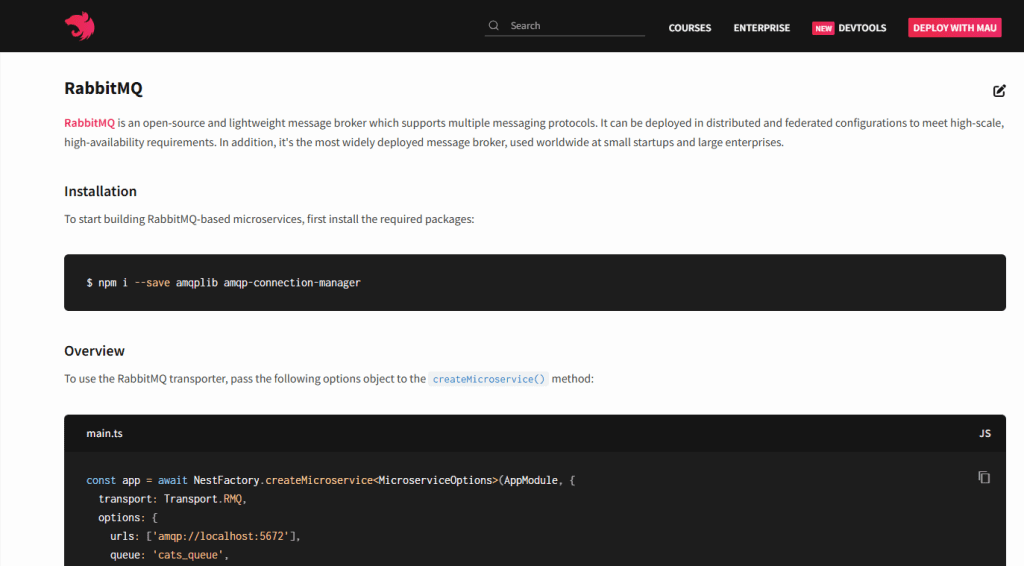1024x566 pixels.
Task: Click the Overview section heading
Action: click(94, 351)
